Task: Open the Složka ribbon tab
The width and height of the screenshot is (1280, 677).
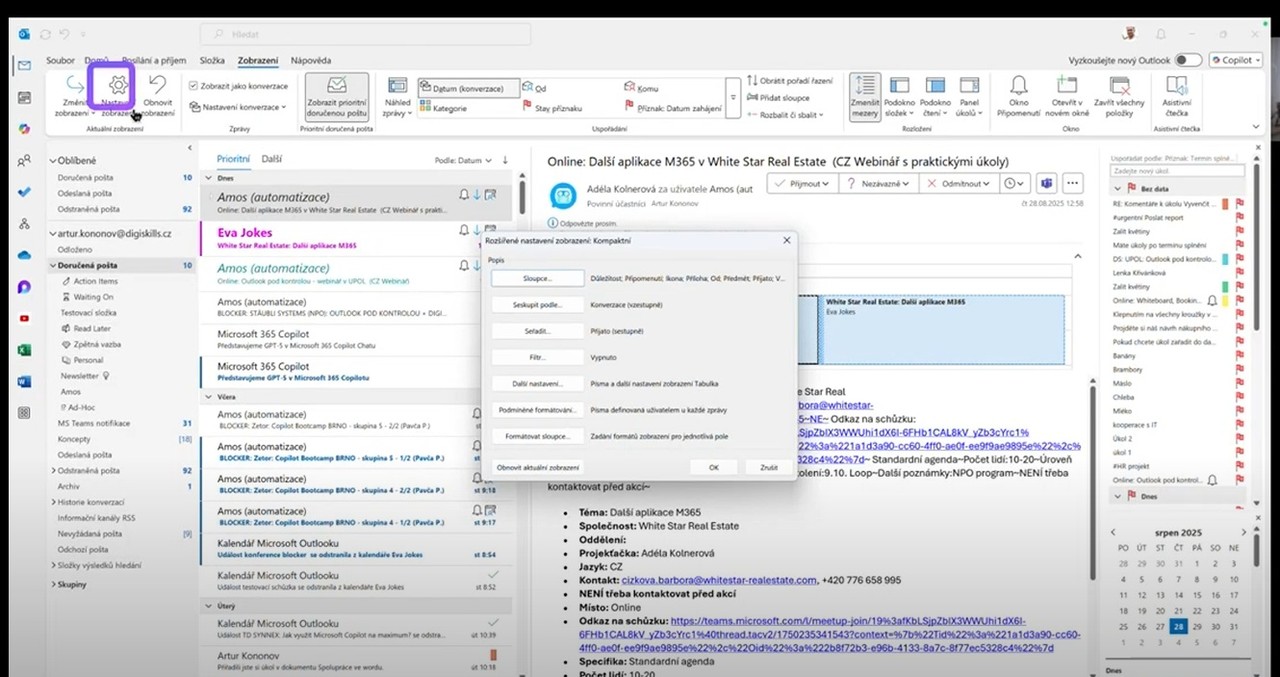Action: point(212,60)
